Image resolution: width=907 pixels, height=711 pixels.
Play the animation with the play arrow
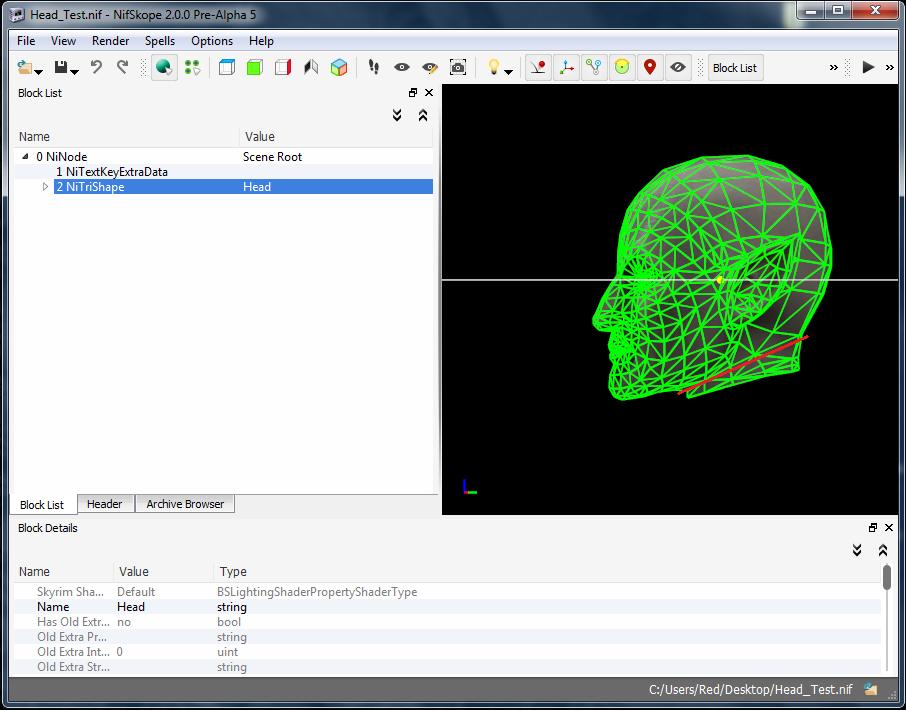tap(868, 68)
